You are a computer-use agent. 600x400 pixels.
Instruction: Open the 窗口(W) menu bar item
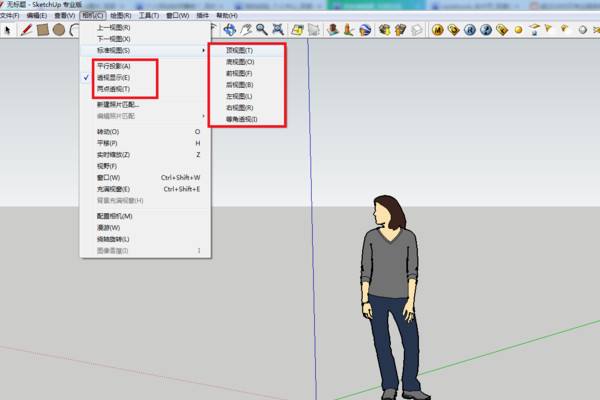[x=177, y=15]
